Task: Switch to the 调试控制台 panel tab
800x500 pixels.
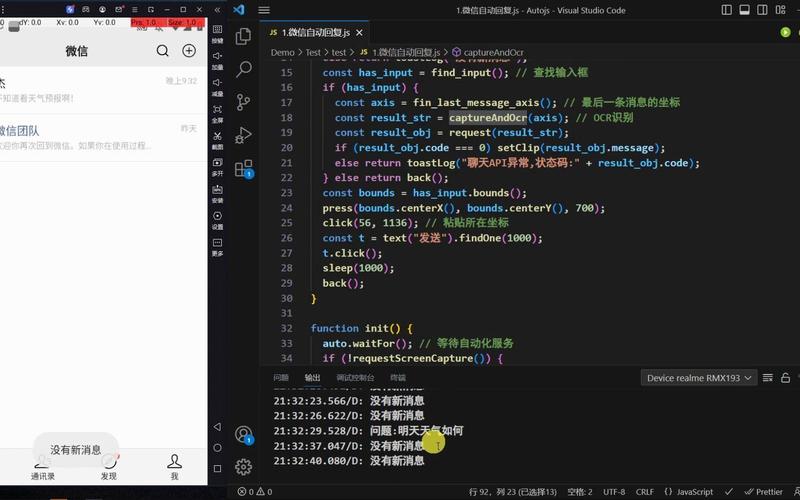Action: click(355, 378)
